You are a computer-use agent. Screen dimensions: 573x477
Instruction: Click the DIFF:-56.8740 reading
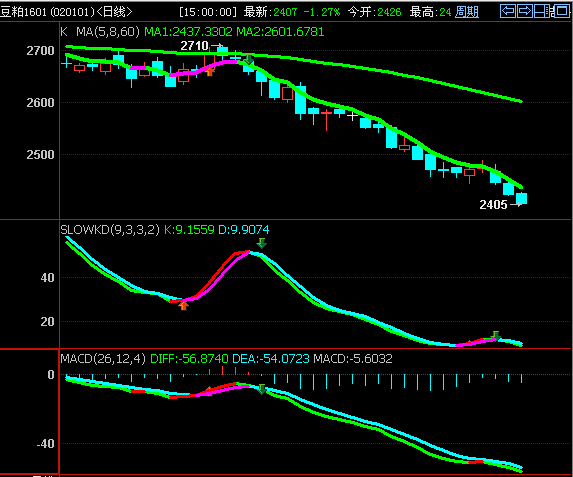click(189, 359)
